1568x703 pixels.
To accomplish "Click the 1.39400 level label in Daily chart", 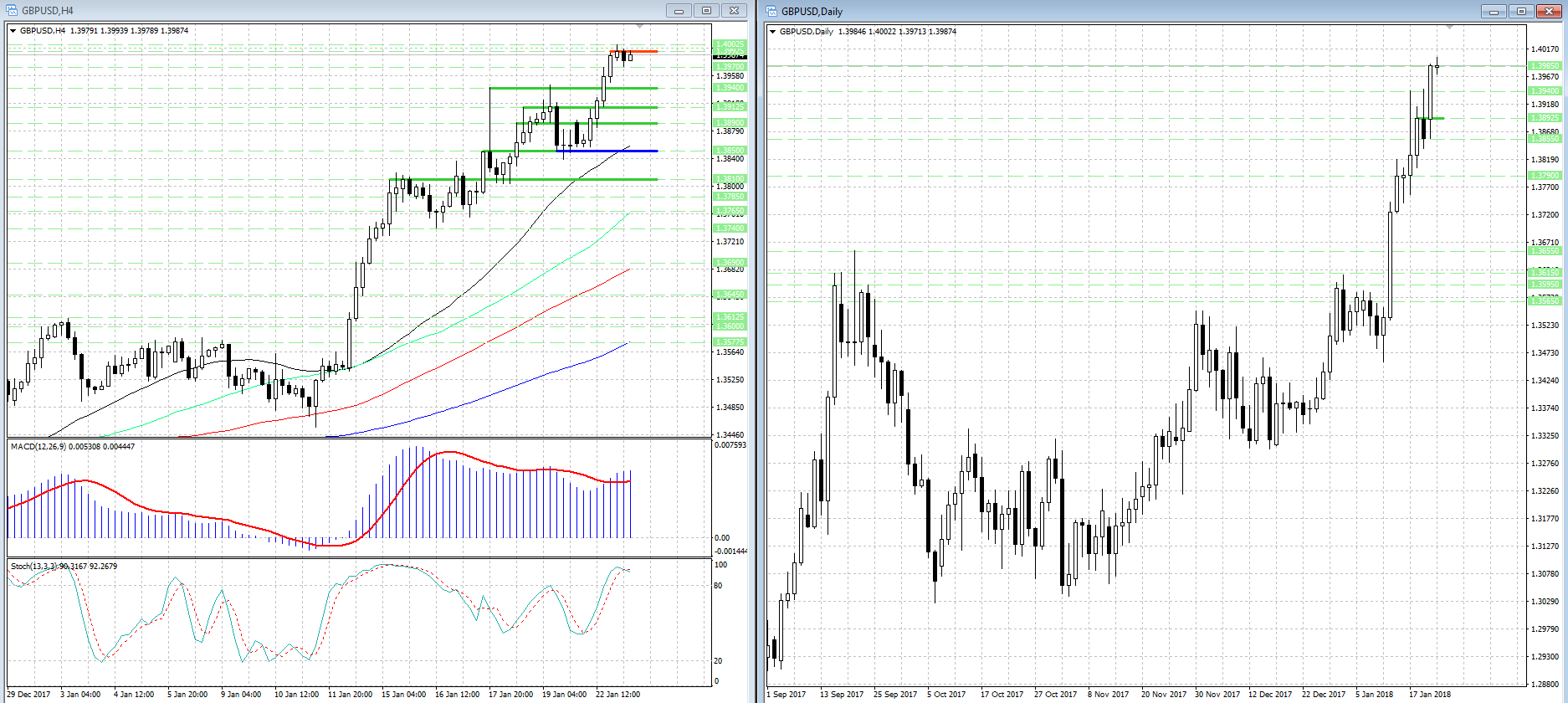I will 1545,91.
